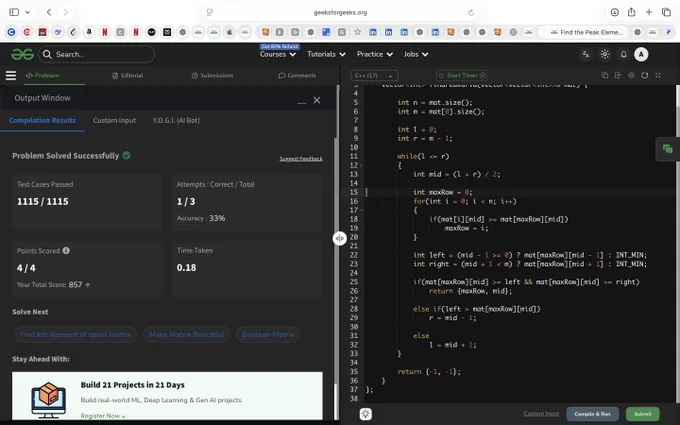
Task: Click the language translate icon in header
Action: [x=586, y=54]
